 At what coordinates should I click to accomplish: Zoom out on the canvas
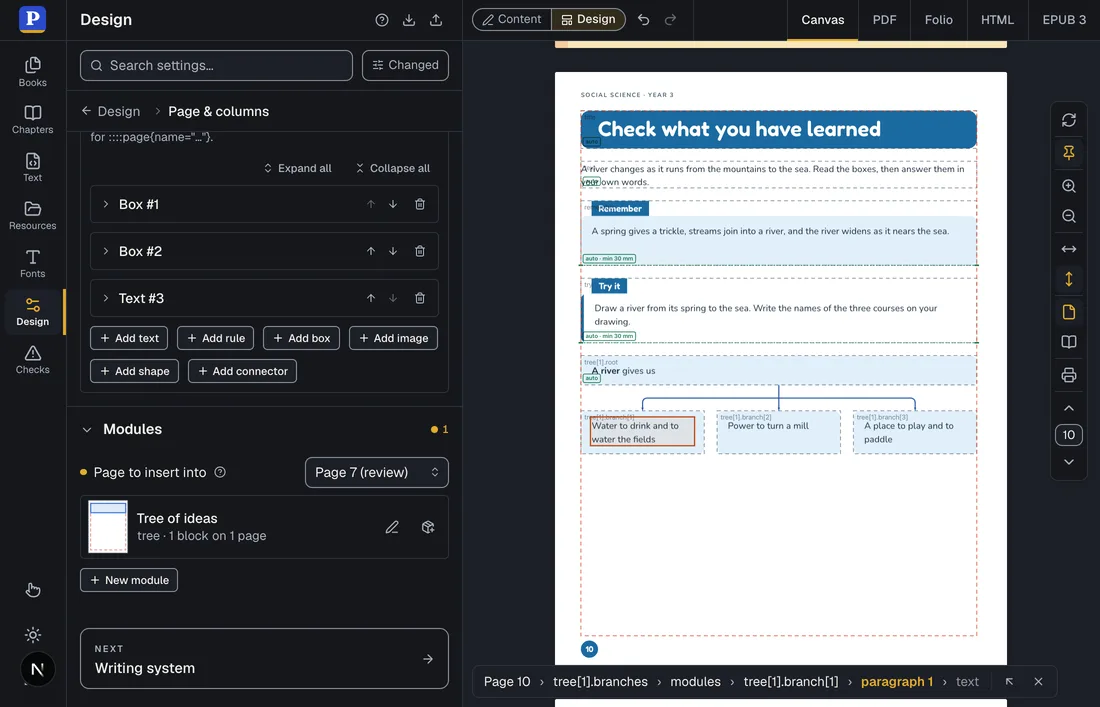[x=1068, y=216]
